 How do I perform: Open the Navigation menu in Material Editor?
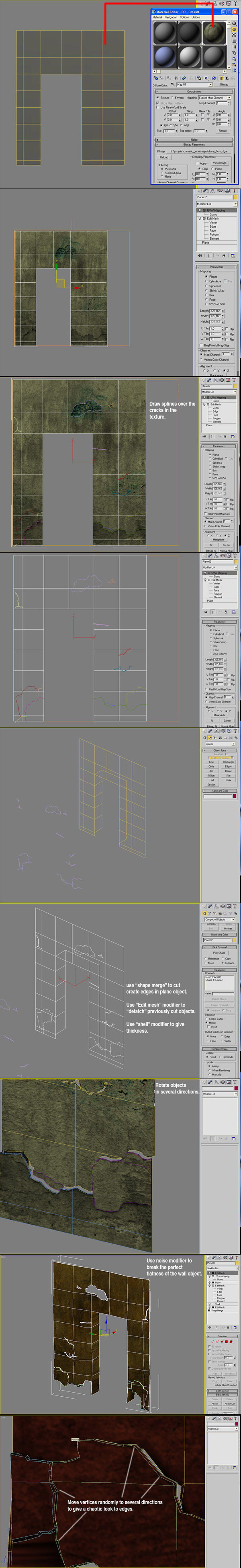pos(171,17)
